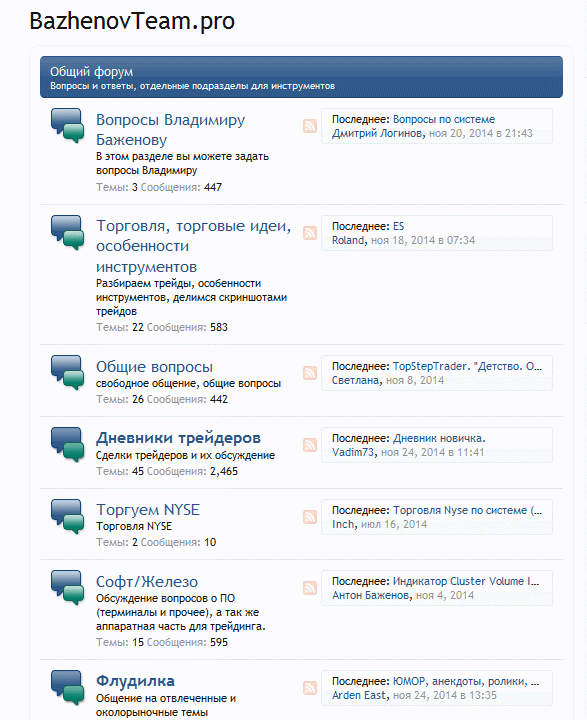Click date ноя 4, 2014
The width and height of the screenshot is (587, 720).
tap(445, 596)
